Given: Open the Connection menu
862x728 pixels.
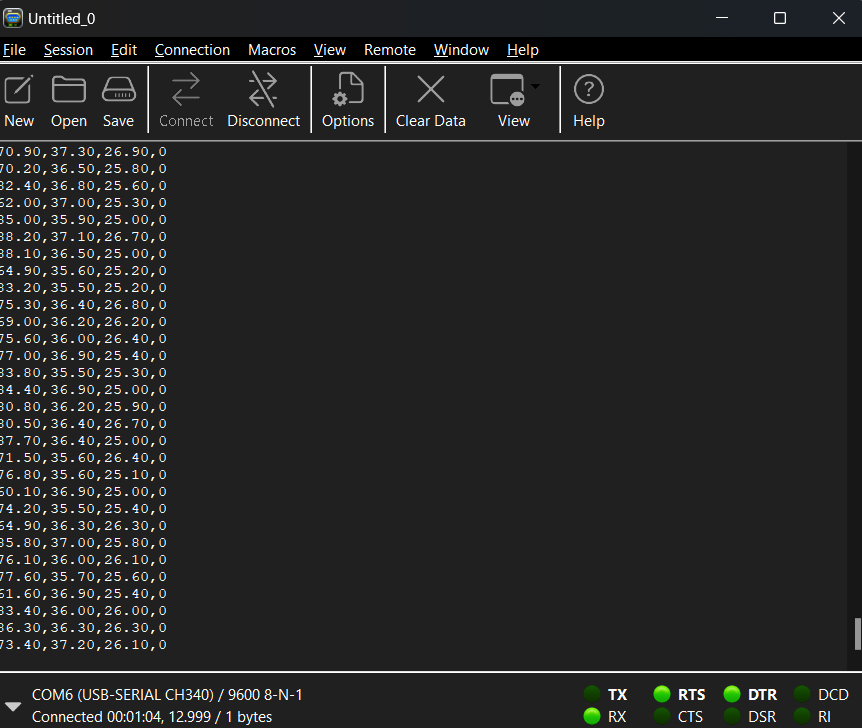Looking at the screenshot, I should 192,50.
